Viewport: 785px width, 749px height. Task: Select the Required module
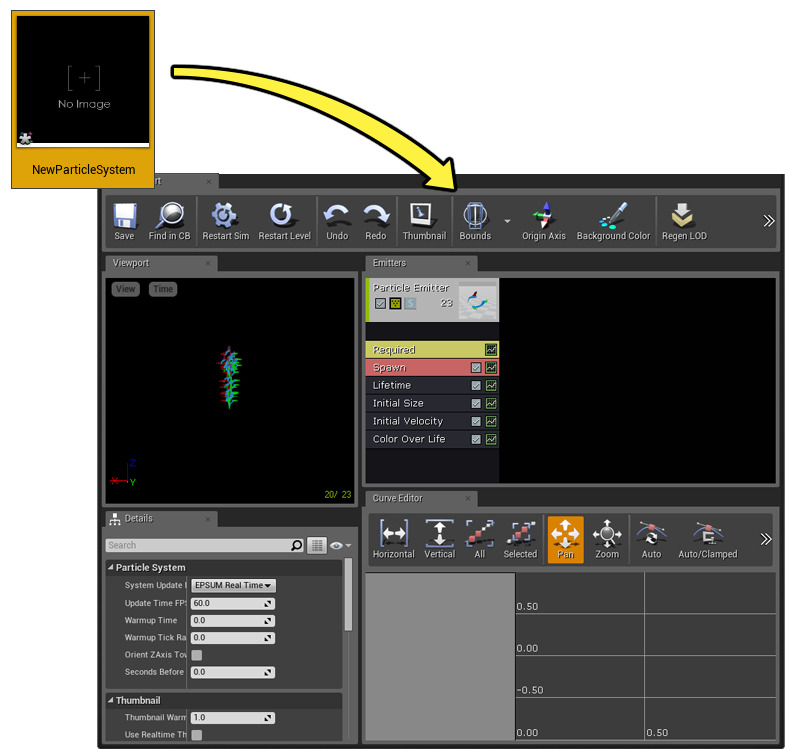[x=432, y=349]
